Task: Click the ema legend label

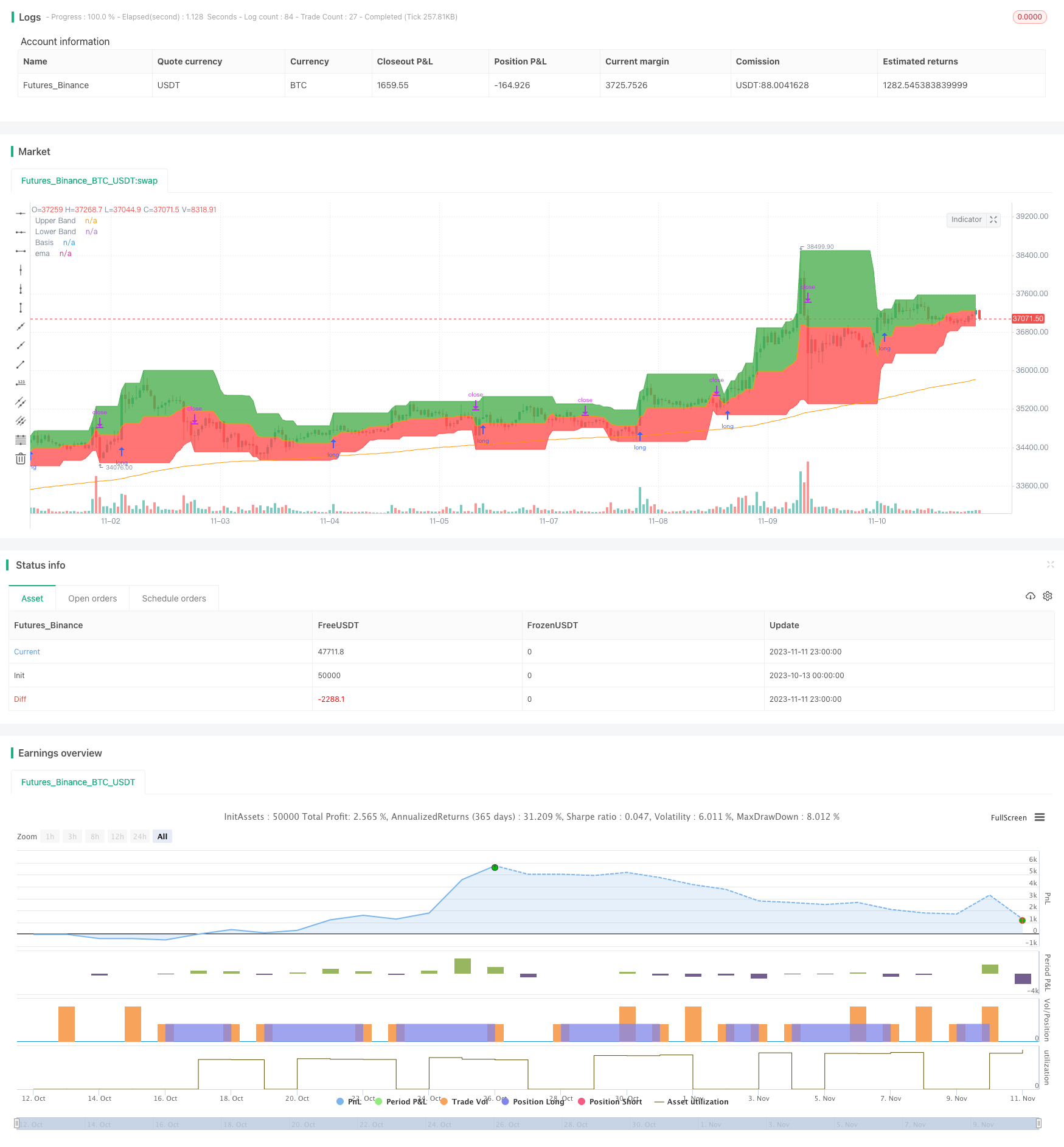Action: [43, 254]
